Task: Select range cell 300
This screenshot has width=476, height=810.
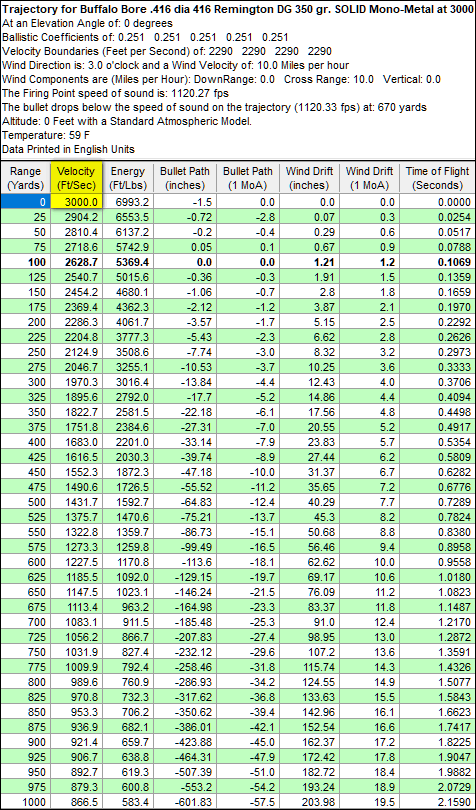Action: click(25, 381)
